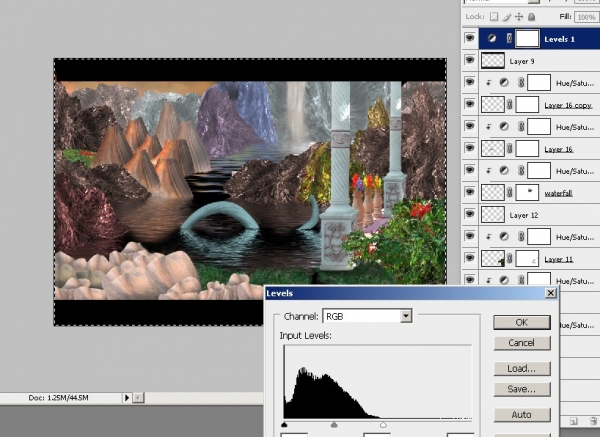Click the chain link icon on Layer 16
Screen dimensions: 600x437
[510, 148]
